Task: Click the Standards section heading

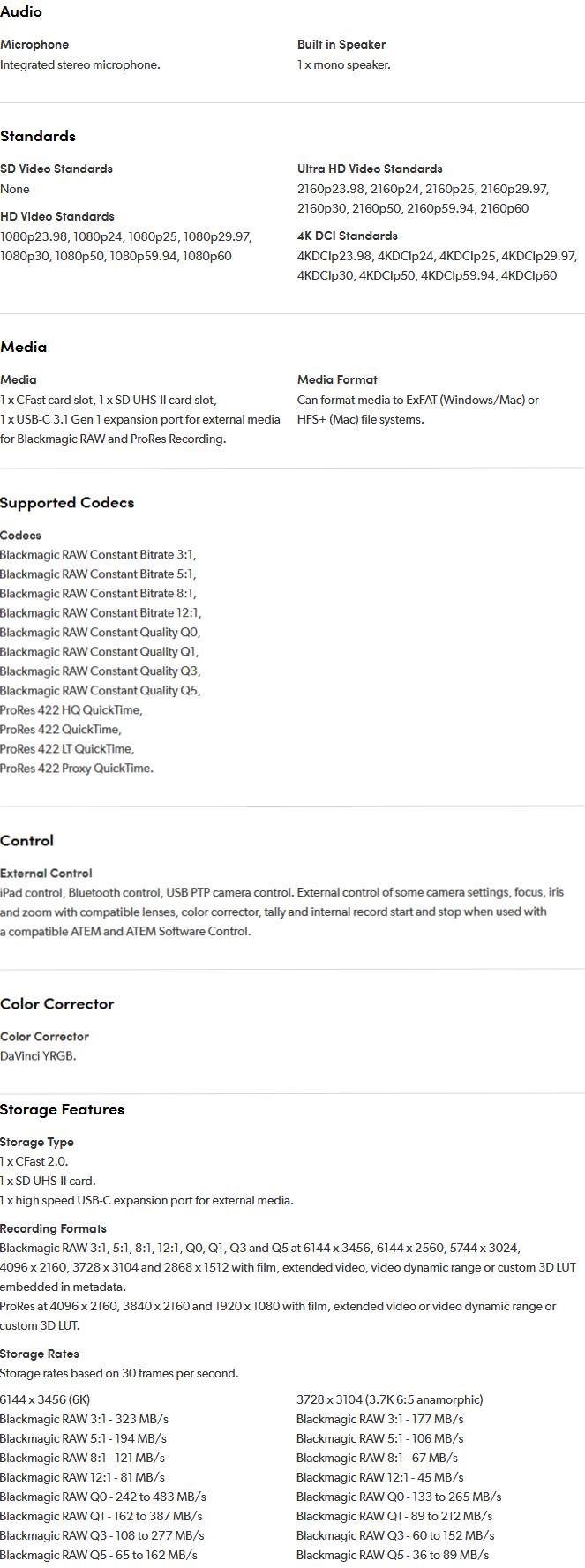Action: coord(38,136)
